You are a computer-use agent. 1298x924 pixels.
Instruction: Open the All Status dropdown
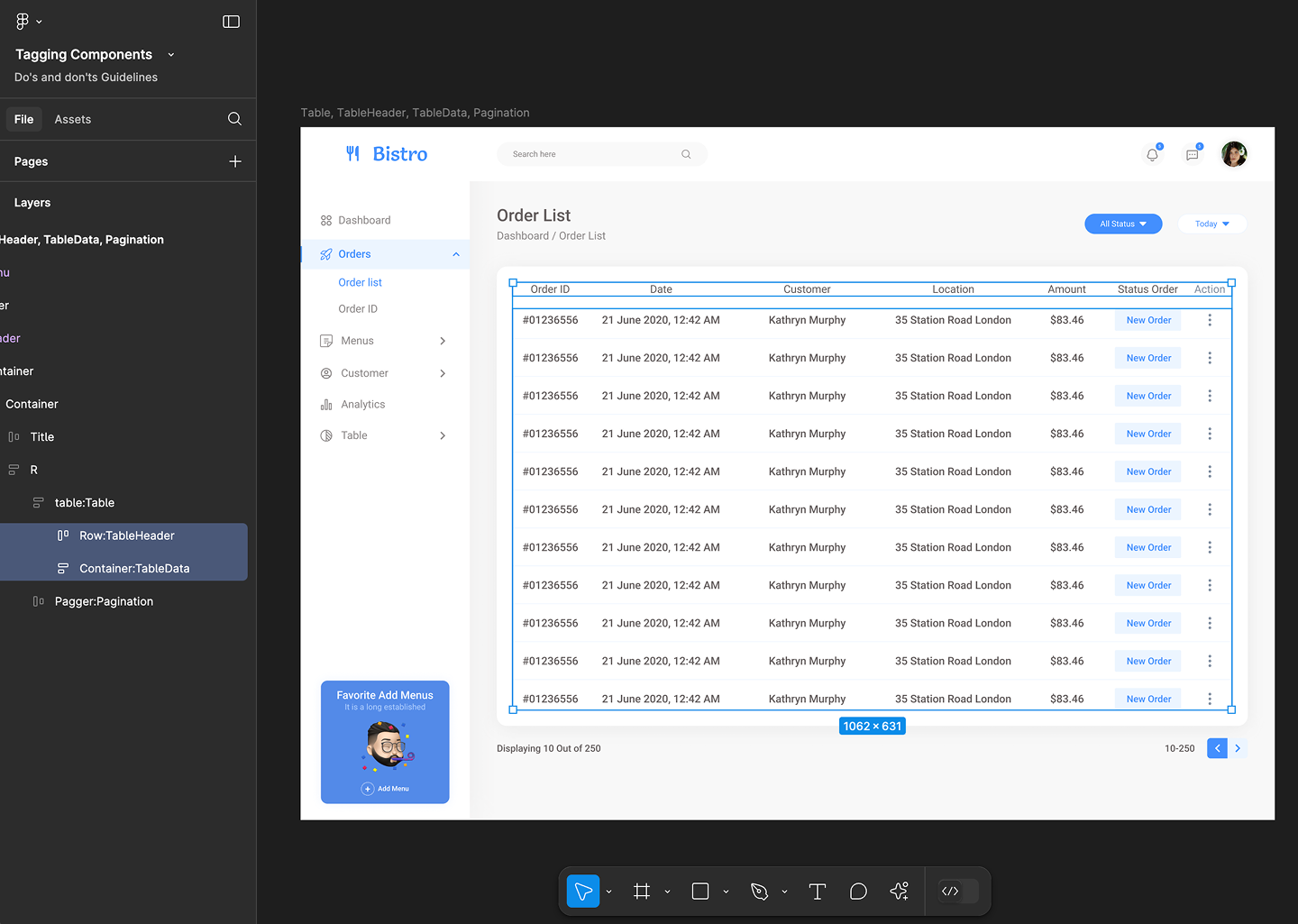[1123, 224]
